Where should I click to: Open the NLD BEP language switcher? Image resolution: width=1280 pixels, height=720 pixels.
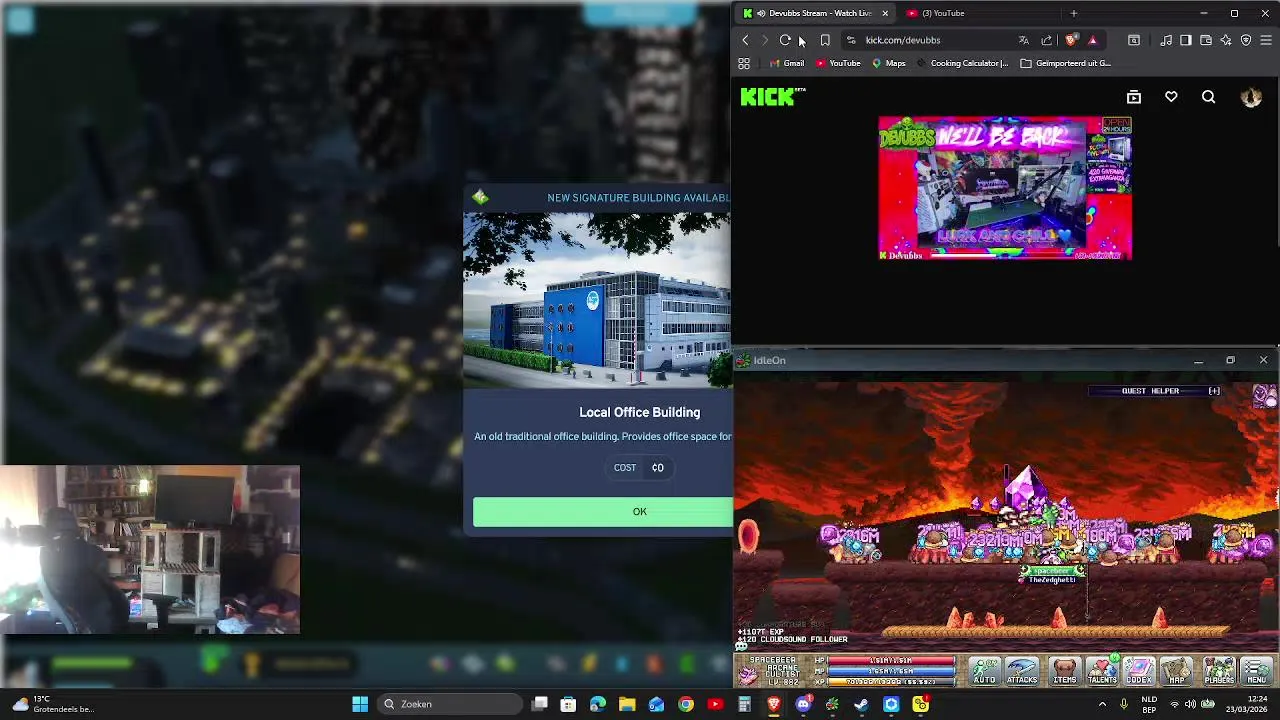1150,704
